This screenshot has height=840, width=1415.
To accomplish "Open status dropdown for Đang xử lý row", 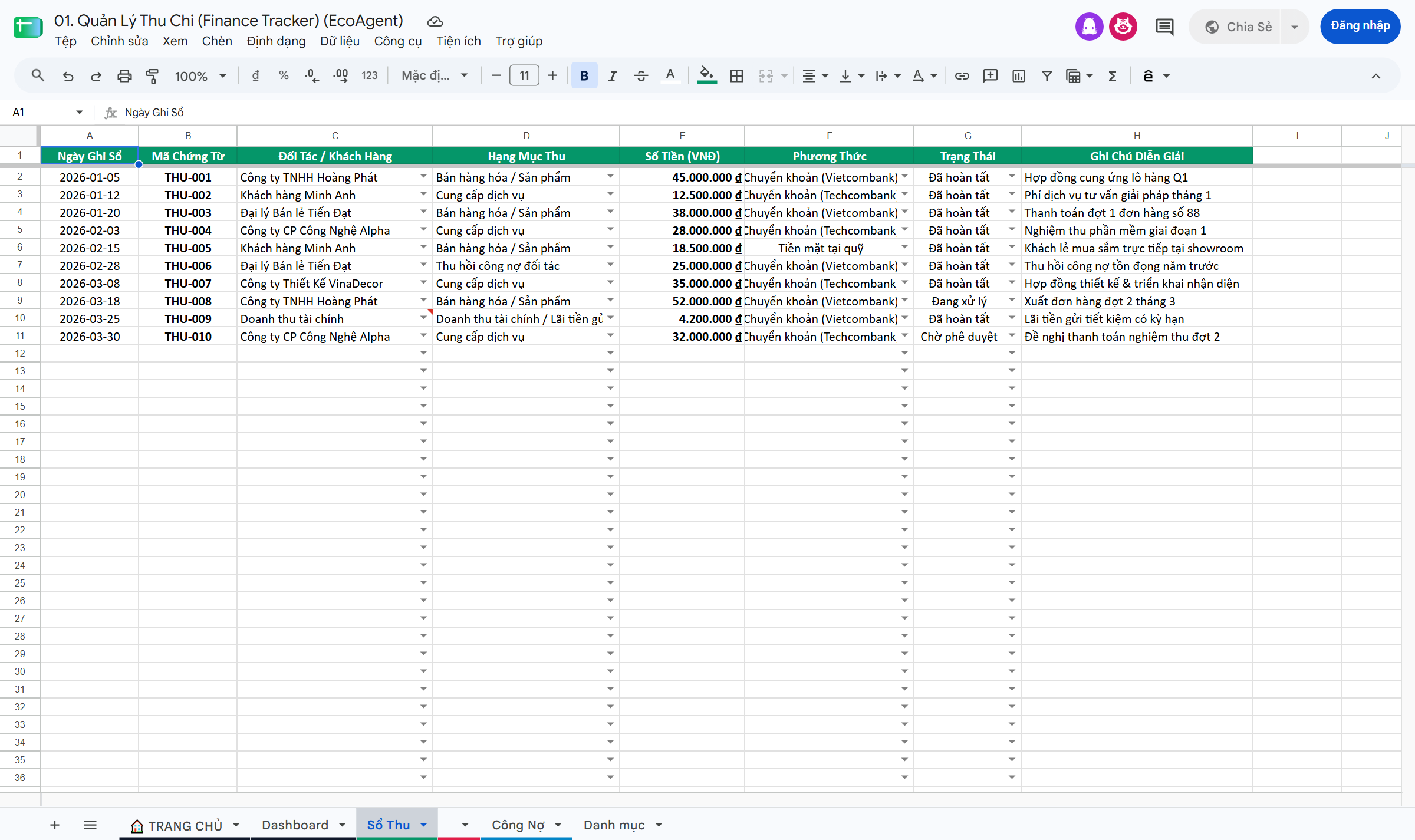I will point(1012,301).
